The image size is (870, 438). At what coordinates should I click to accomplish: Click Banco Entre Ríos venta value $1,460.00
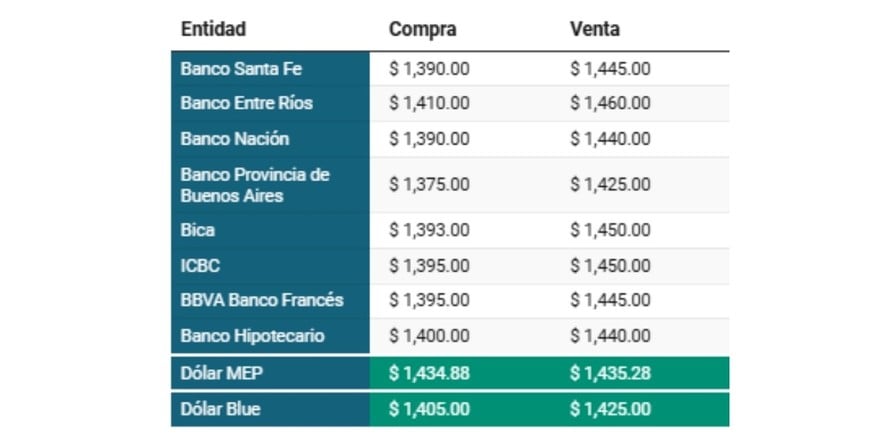click(610, 103)
